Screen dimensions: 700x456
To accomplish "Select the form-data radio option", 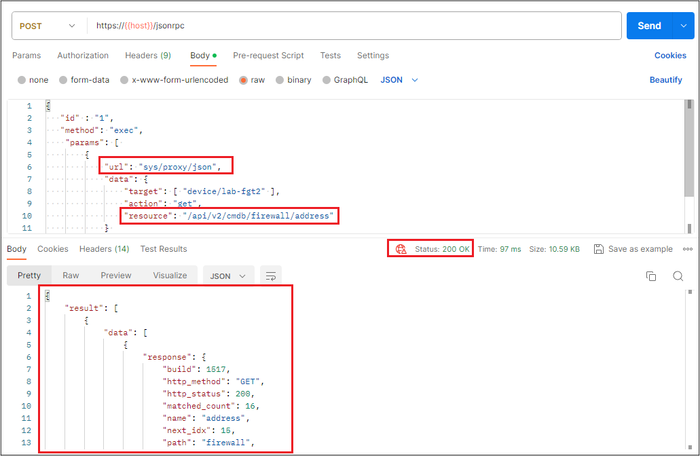I will [63, 80].
